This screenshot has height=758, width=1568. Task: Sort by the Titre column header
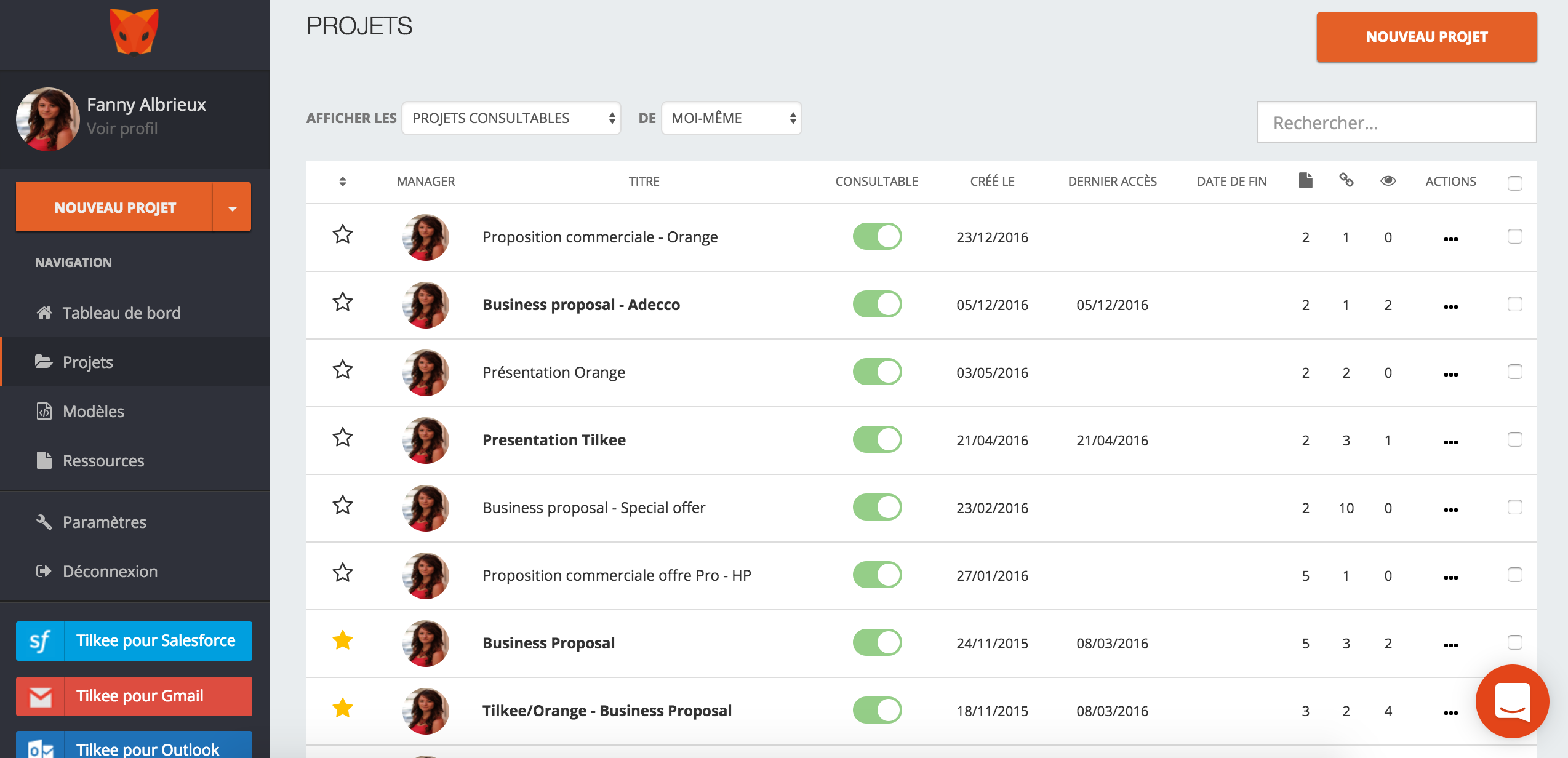(x=644, y=182)
